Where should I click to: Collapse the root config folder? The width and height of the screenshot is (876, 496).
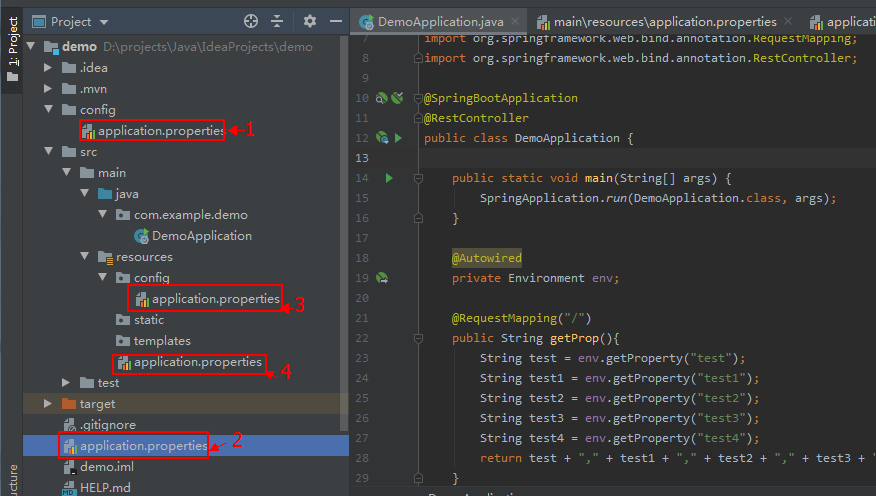point(49,109)
